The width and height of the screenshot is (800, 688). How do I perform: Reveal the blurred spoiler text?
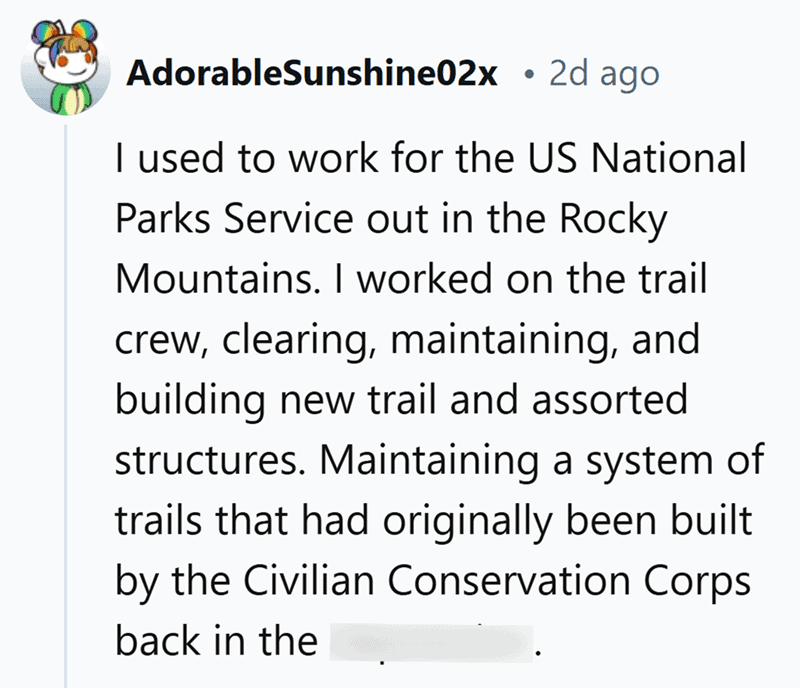pos(431,643)
